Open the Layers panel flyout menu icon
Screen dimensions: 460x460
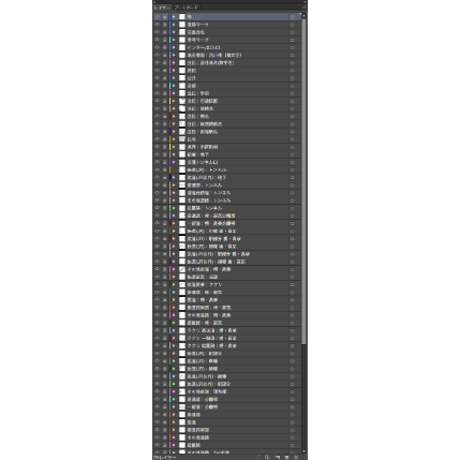pyautogui.click(x=304, y=7)
